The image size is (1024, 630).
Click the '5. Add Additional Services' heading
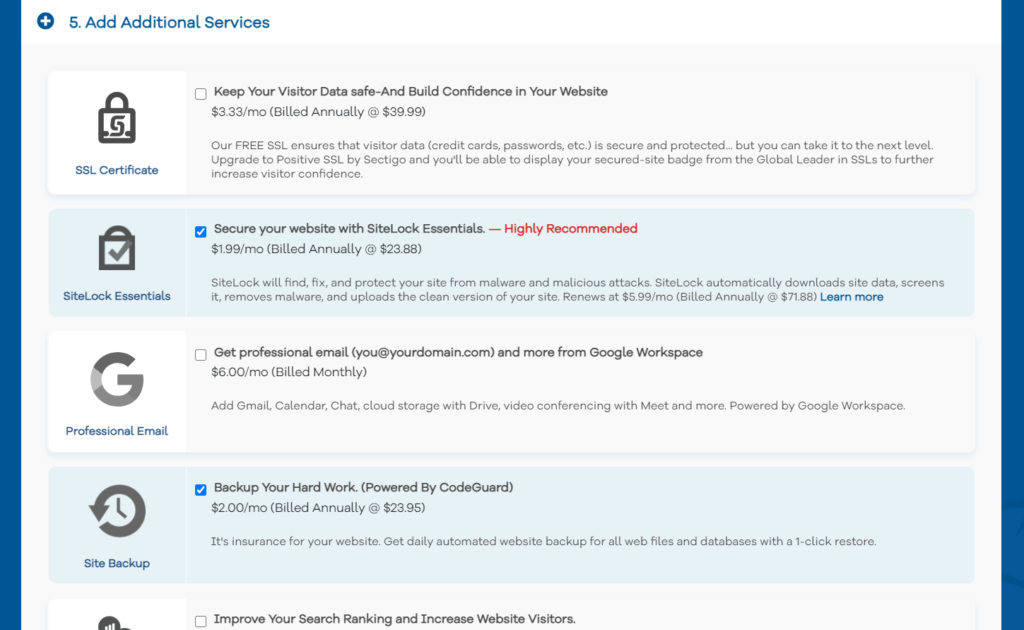coord(169,22)
